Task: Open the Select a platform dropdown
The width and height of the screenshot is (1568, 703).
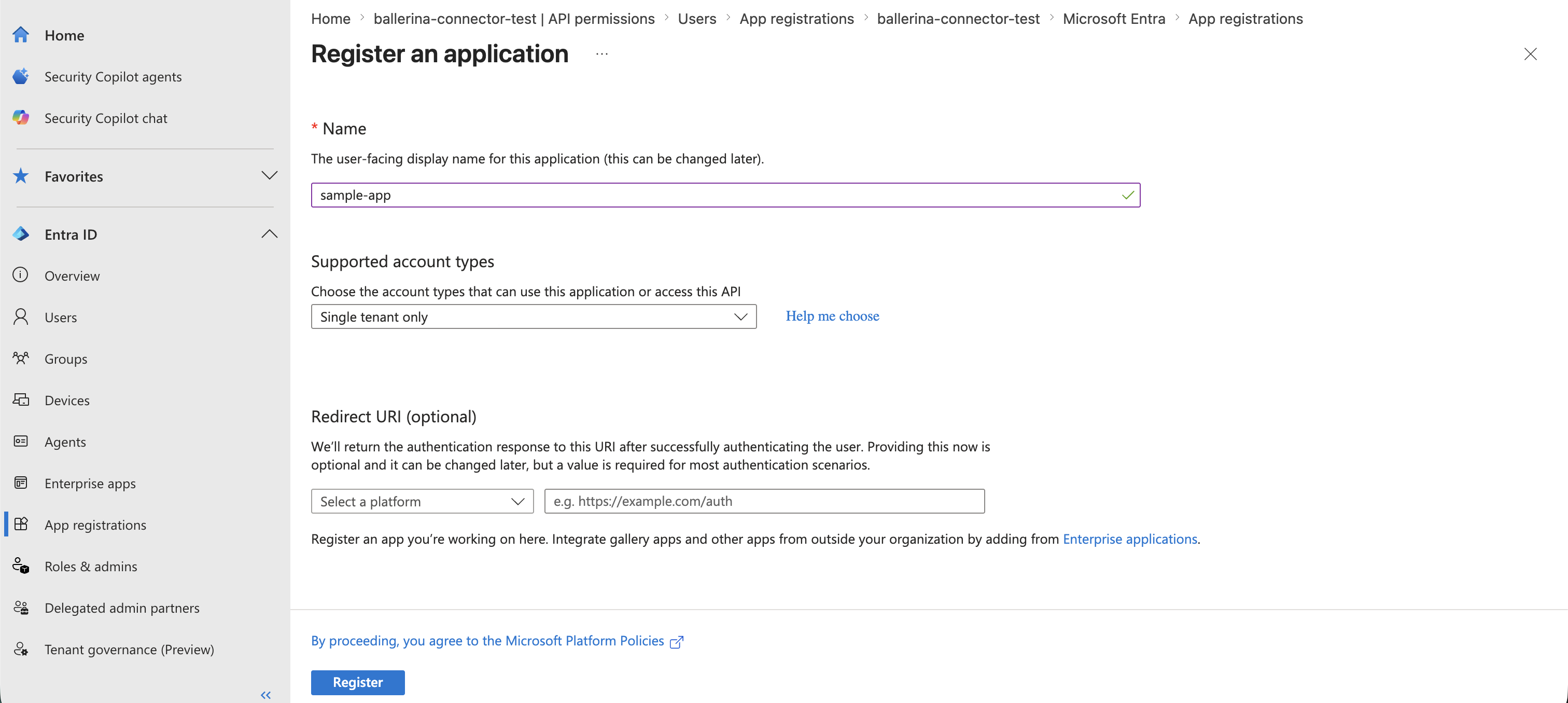Action: tap(422, 501)
